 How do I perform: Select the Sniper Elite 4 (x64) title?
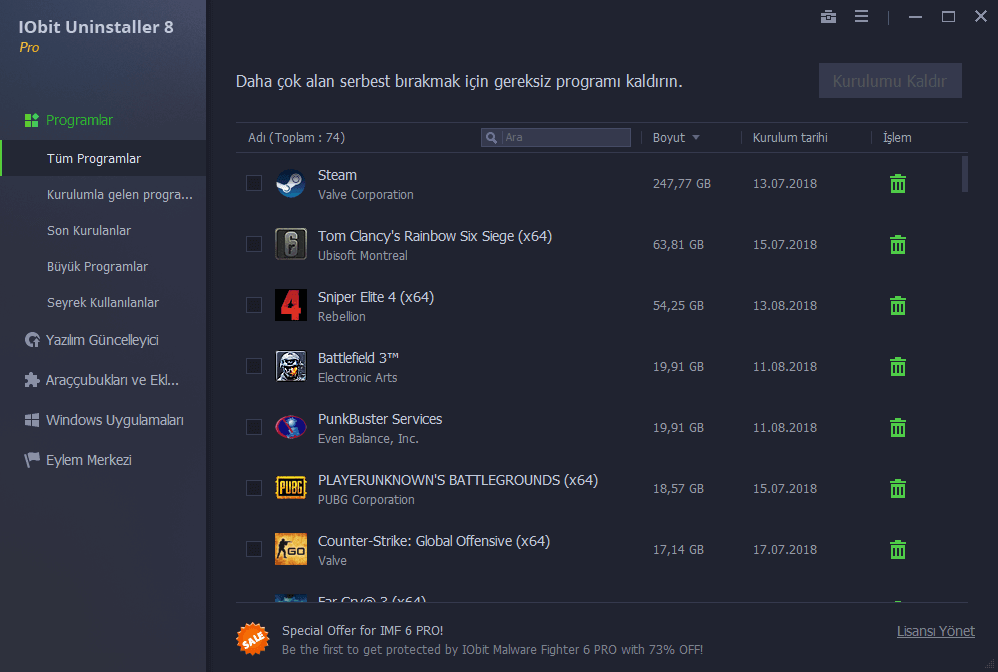tap(376, 297)
